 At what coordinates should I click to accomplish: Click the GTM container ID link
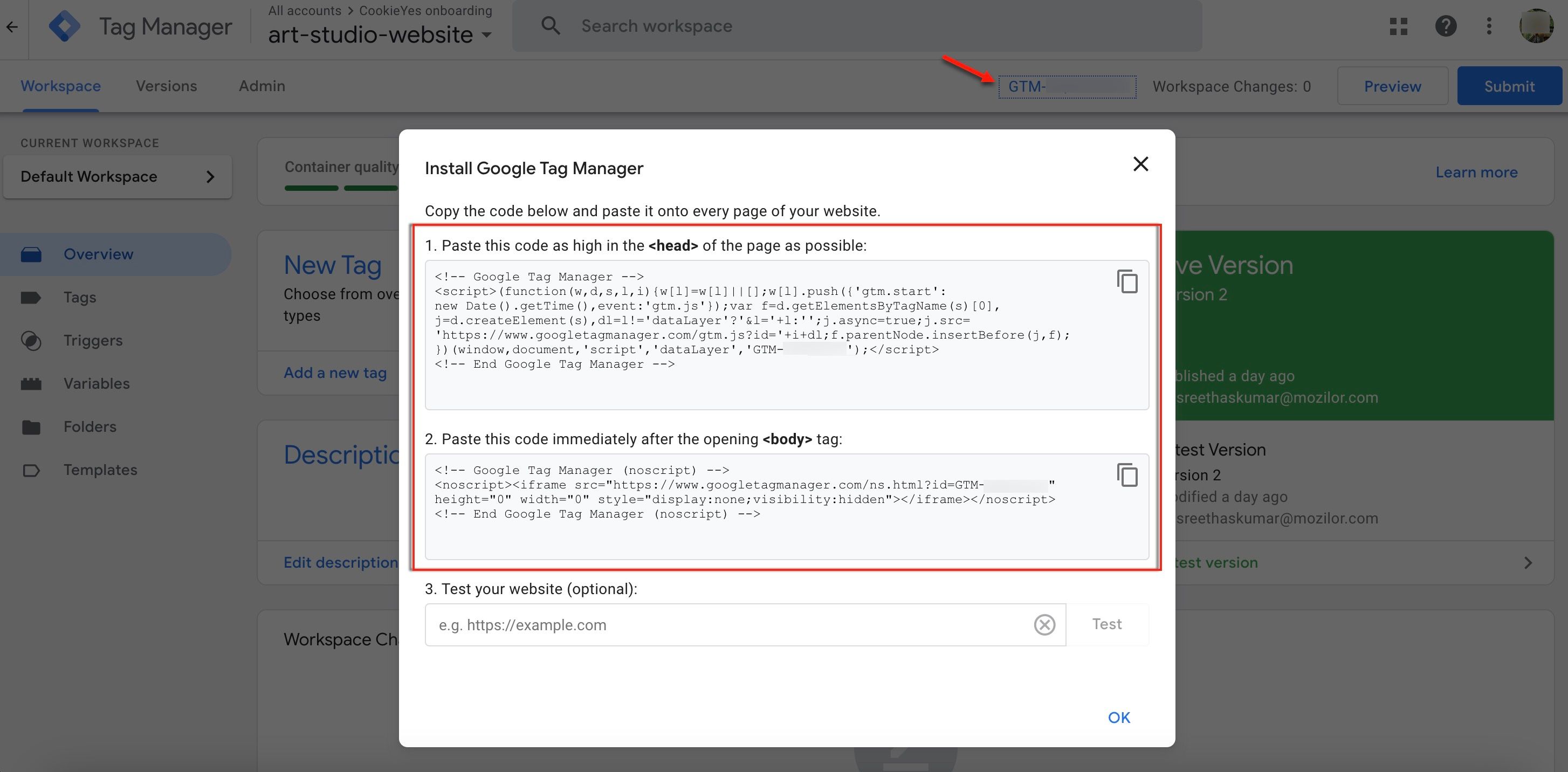click(1067, 86)
